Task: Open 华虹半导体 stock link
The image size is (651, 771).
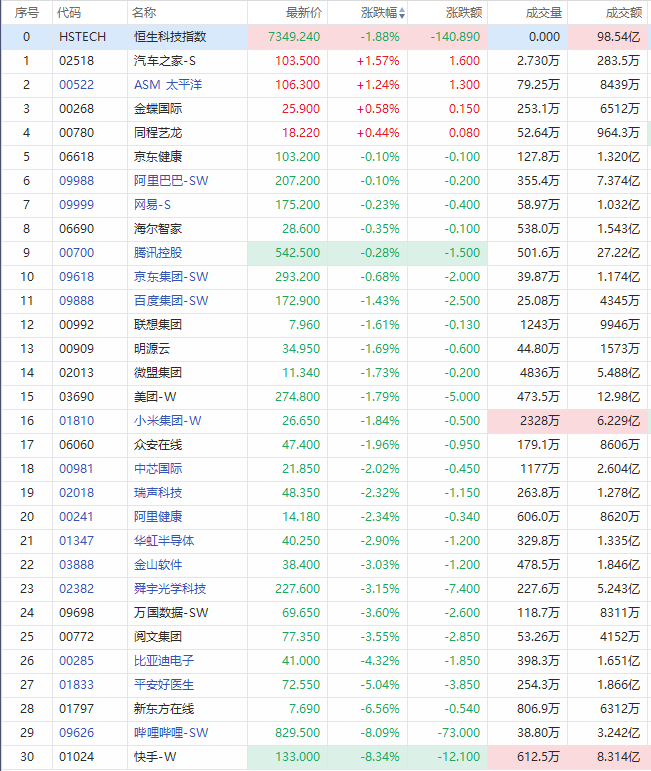Action: coord(164,541)
